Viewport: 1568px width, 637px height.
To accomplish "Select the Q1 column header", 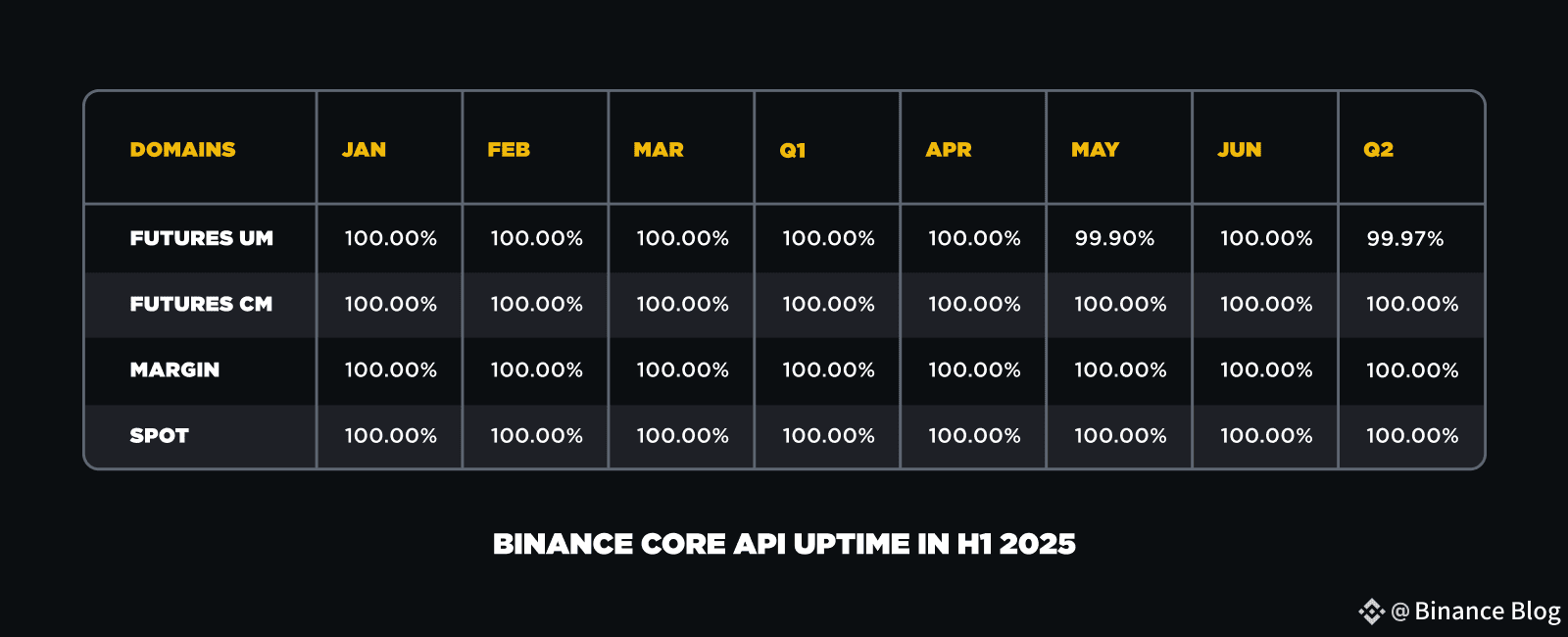I will coord(793,150).
